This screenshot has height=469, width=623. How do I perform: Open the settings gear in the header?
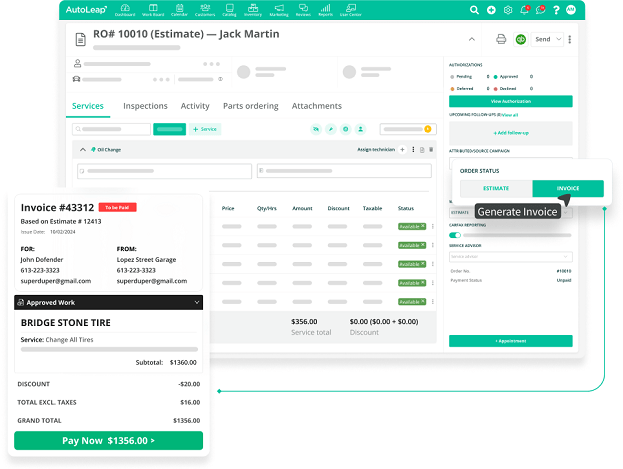pyautogui.click(x=508, y=10)
